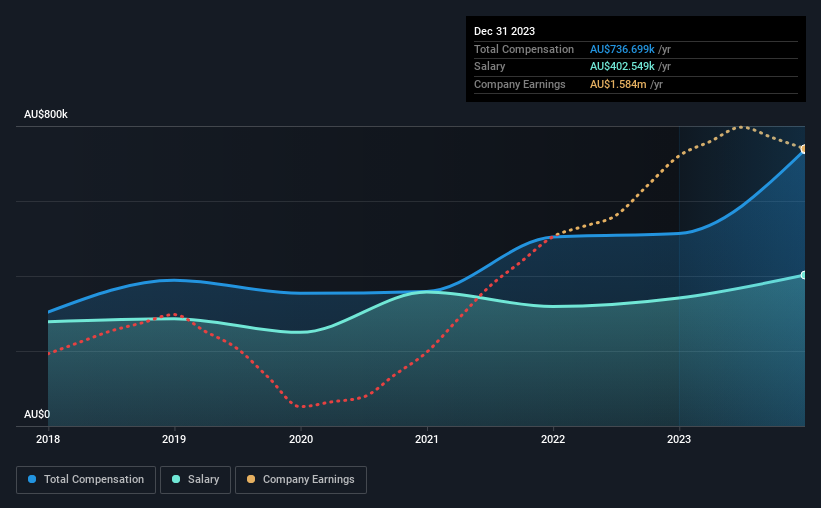Toggle the Total Compensation legend button
821x508 pixels.
click(x=86, y=480)
